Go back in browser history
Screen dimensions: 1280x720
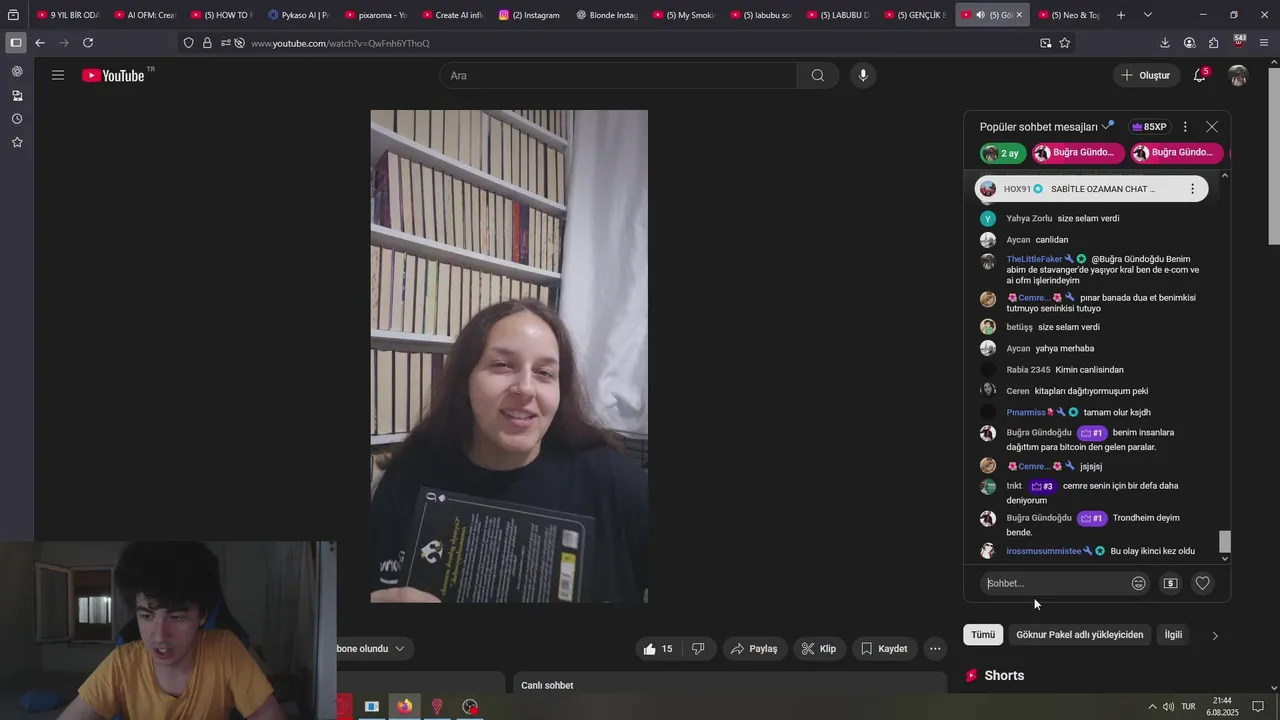click(x=39, y=43)
